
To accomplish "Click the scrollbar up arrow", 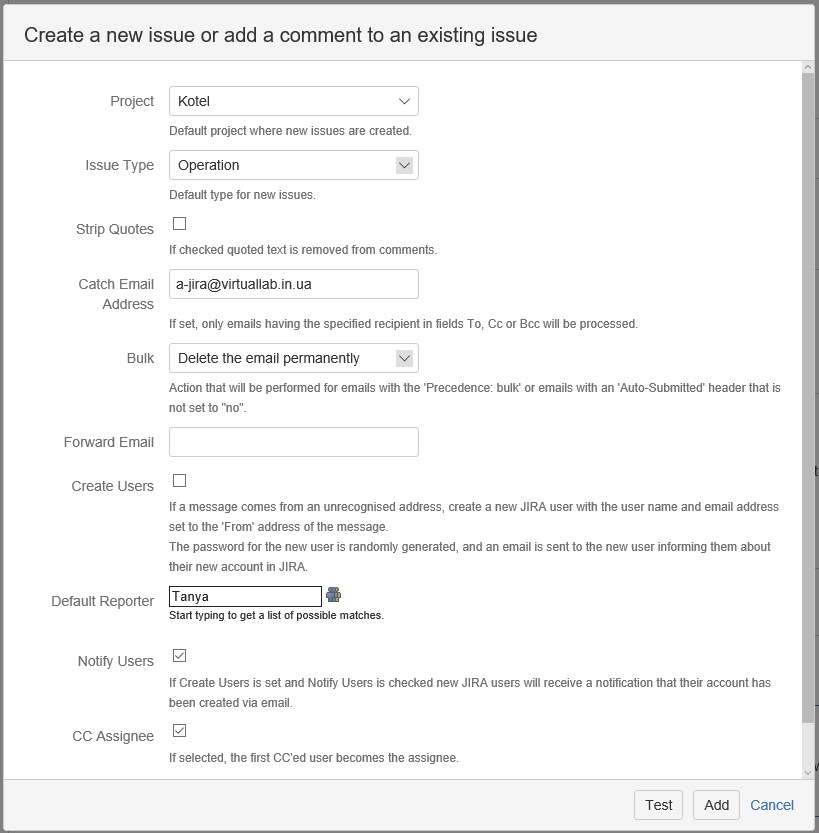I will pyautogui.click(x=808, y=67).
